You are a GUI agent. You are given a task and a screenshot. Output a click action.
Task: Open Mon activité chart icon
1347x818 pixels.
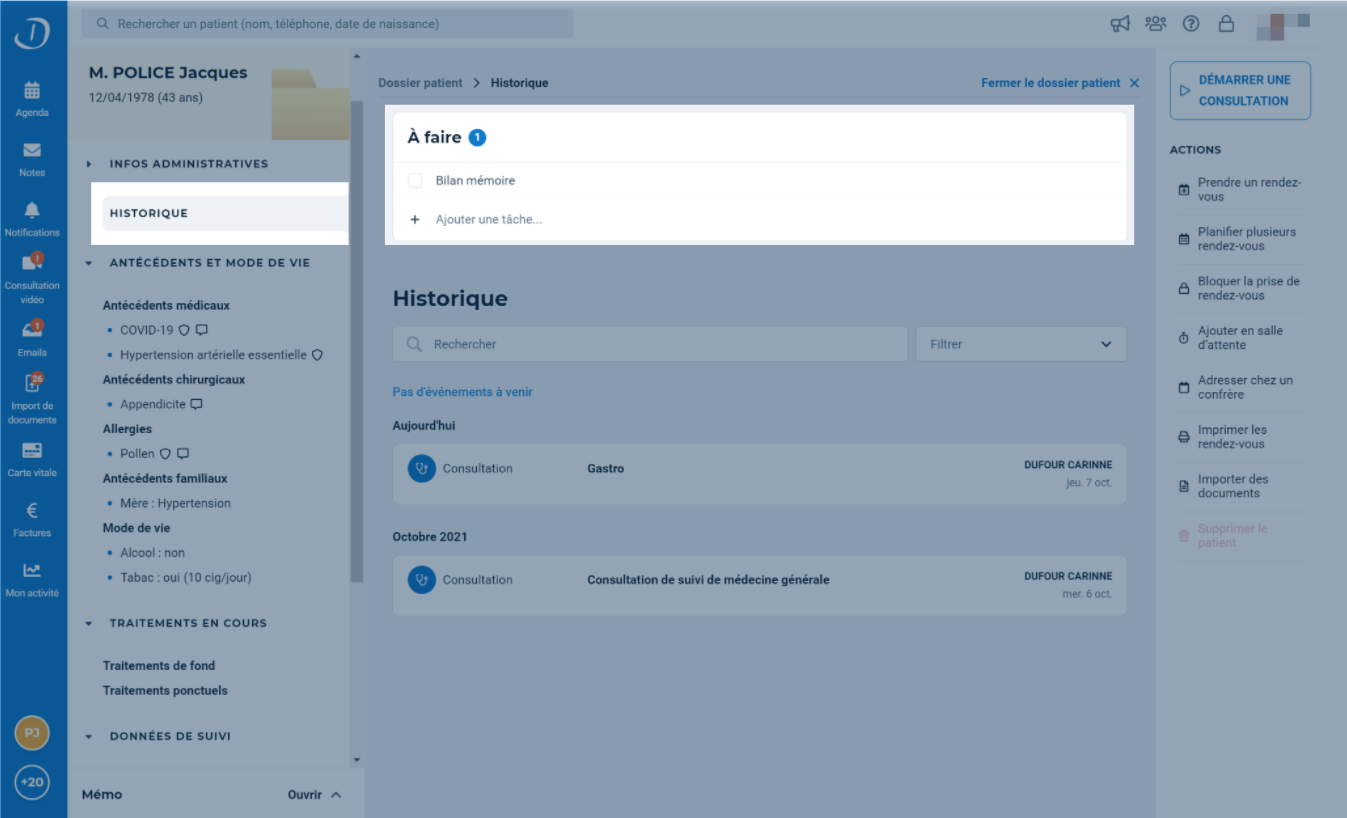tap(32, 570)
